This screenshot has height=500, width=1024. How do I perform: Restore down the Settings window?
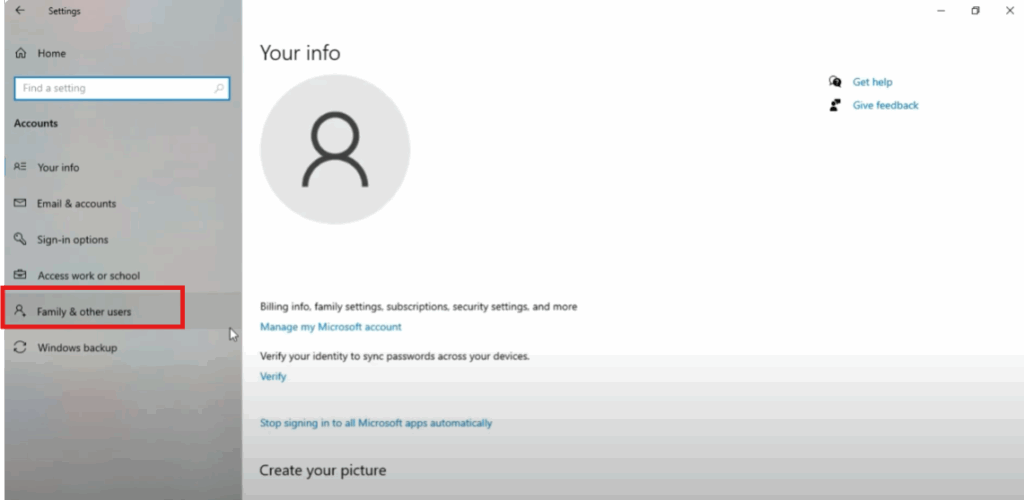[975, 11]
